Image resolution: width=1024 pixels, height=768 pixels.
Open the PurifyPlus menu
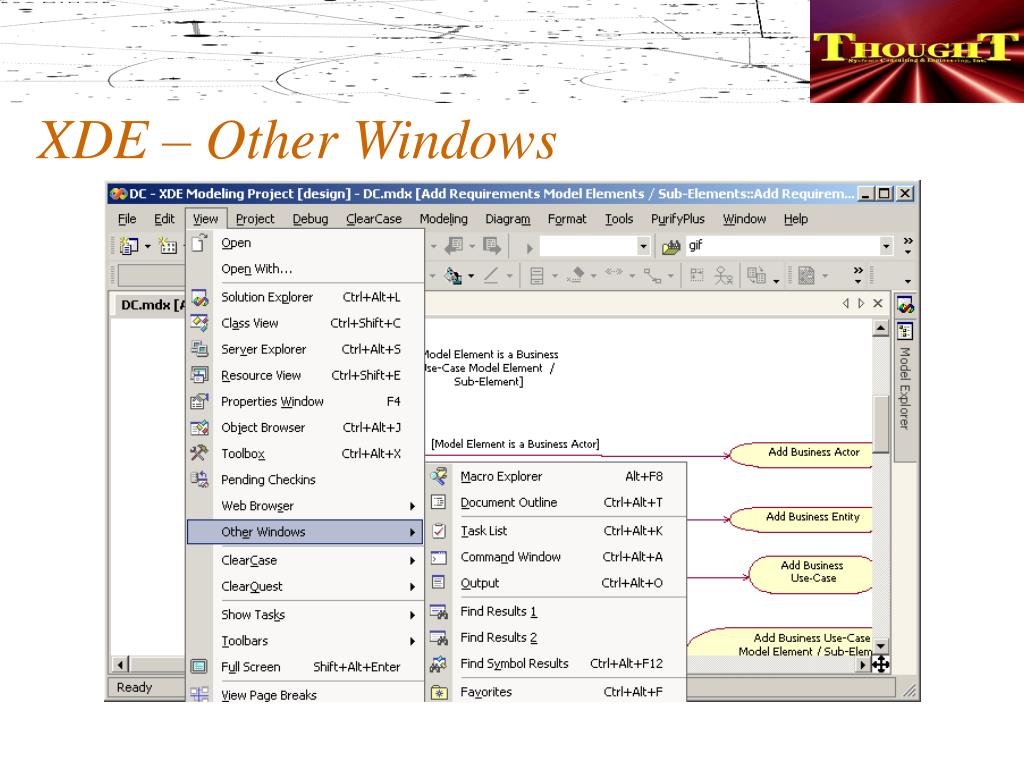(677, 219)
